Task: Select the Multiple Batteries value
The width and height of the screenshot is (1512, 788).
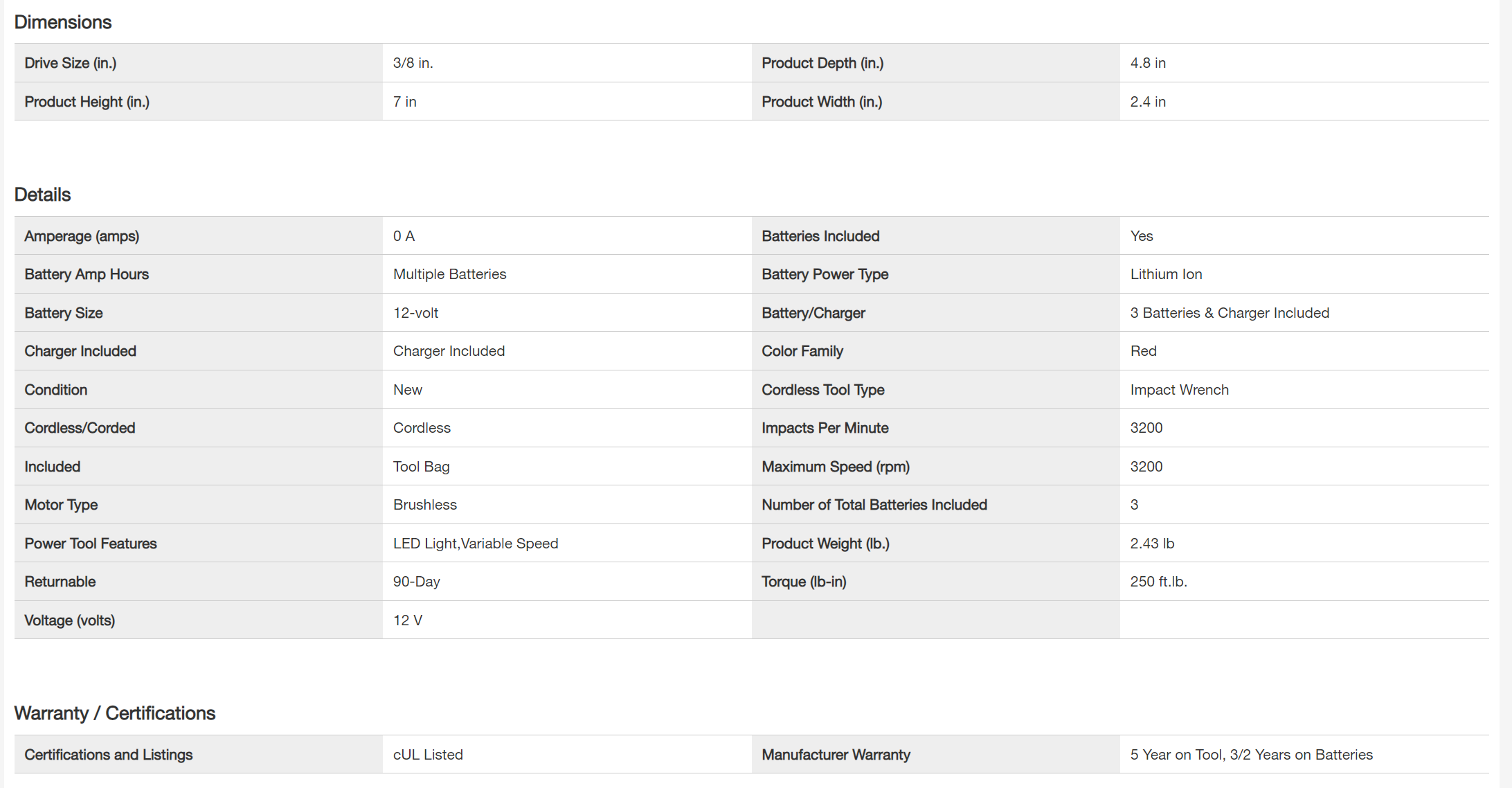Action: (450, 274)
